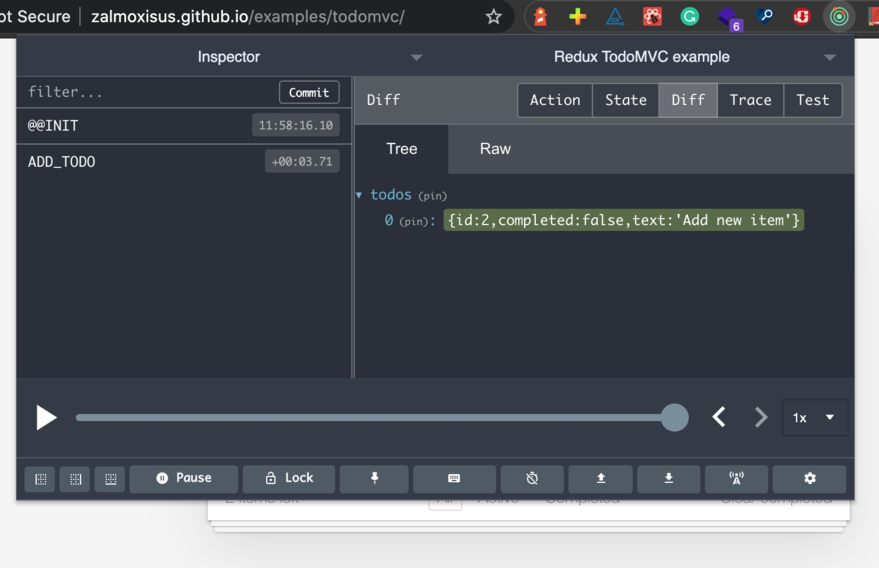Pin the index 0 entry under todos
879x568 pixels.
[414, 221]
